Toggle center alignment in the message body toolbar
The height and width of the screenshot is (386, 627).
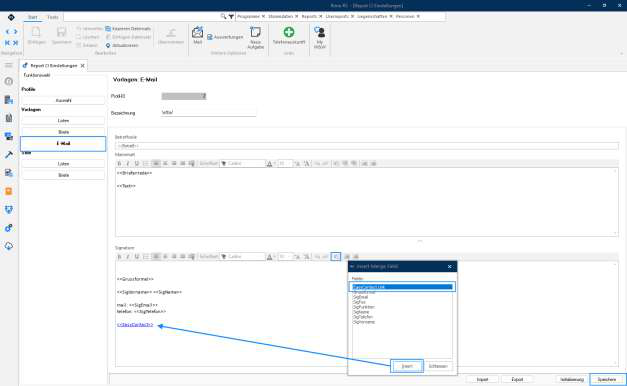[x=165, y=164]
